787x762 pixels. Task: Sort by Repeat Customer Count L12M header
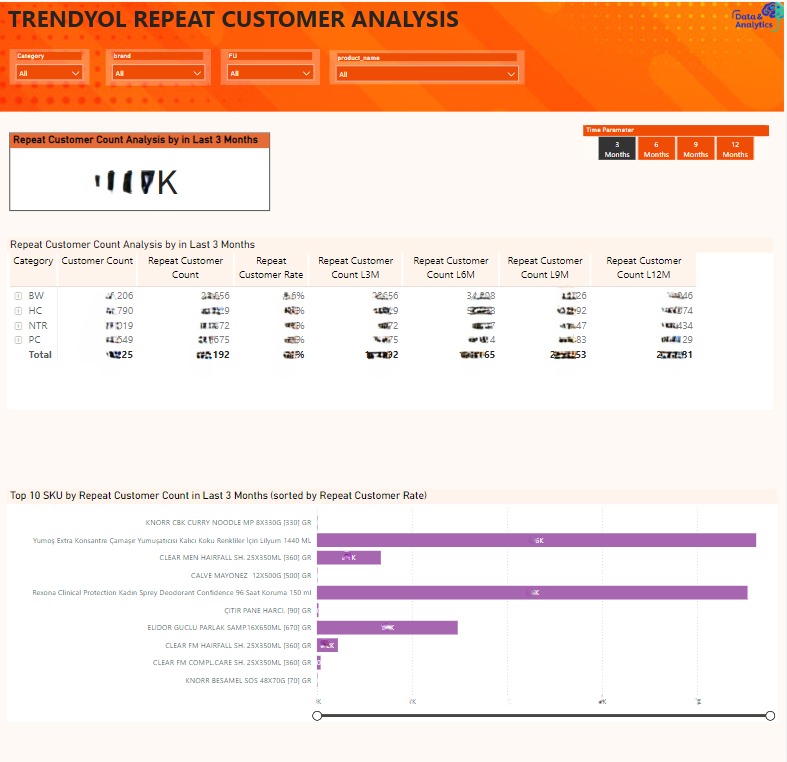click(643, 268)
